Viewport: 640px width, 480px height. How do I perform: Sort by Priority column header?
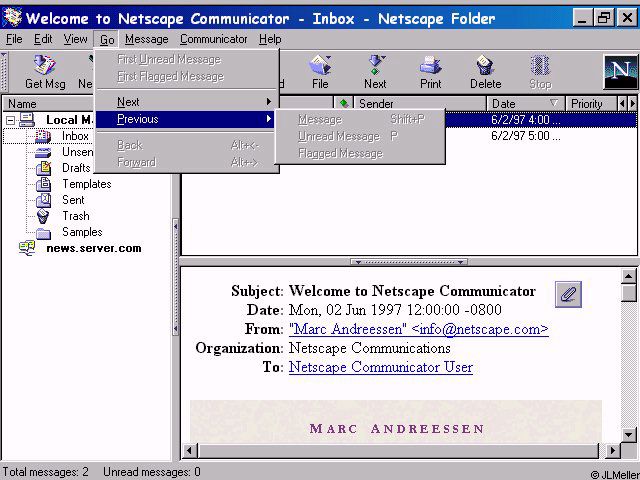click(x=591, y=103)
